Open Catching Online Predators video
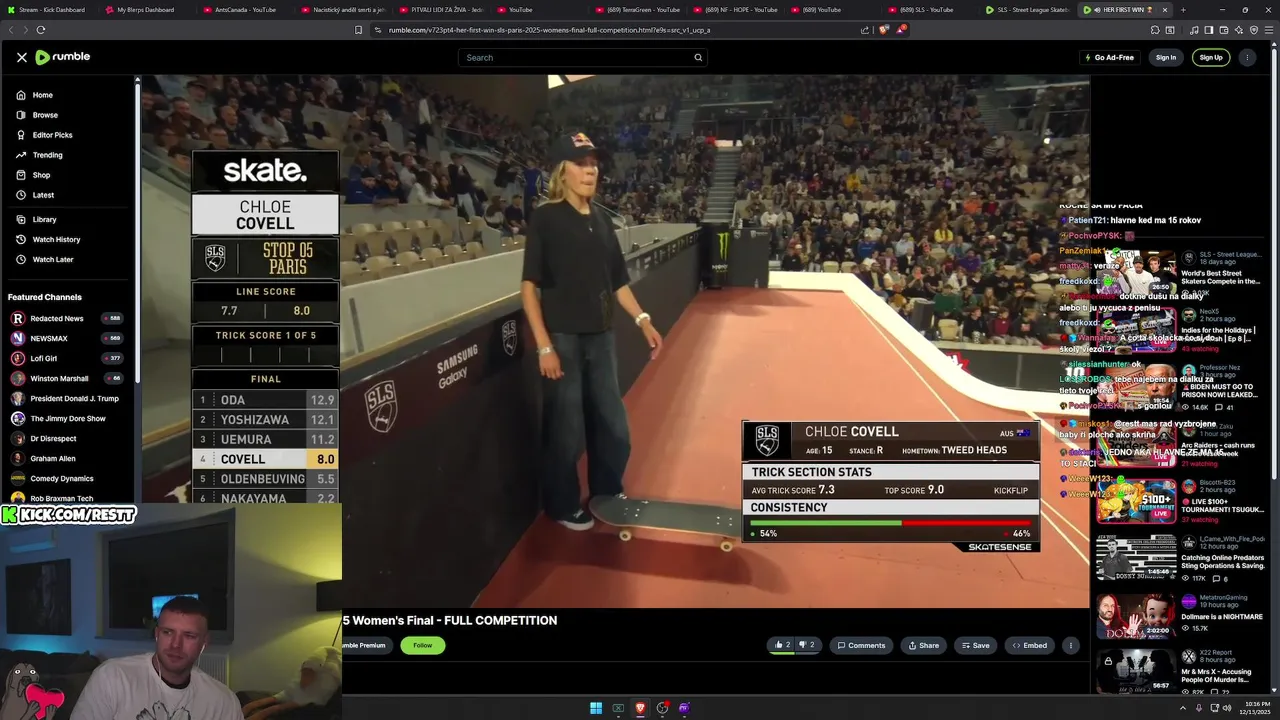Image resolution: width=1280 pixels, height=720 pixels. [1136, 558]
